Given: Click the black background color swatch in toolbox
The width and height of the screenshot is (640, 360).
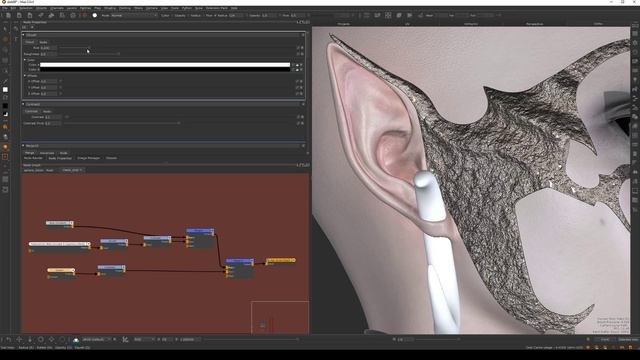Looking at the screenshot, I should coord(5,106).
